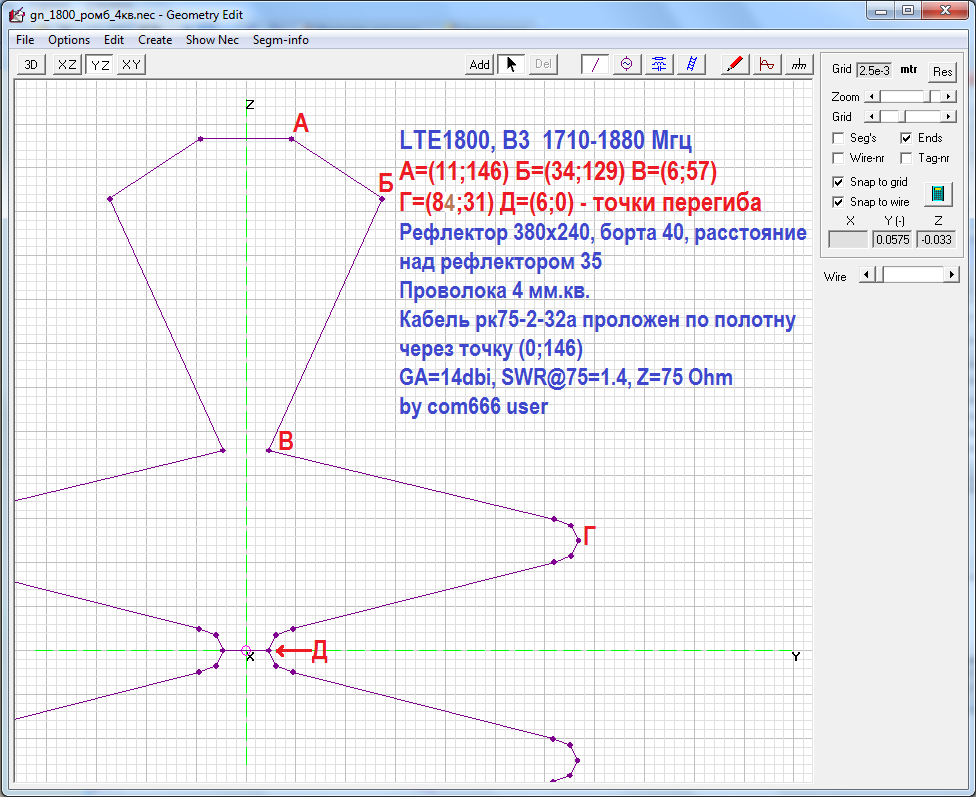This screenshot has width=976, height=797.
Task: Disable Snap to grid
Action: coord(839,182)
